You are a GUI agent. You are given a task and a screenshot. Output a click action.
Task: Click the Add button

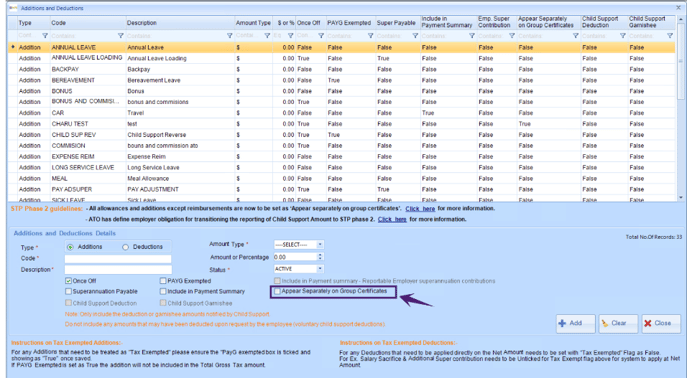pos(576,323)
